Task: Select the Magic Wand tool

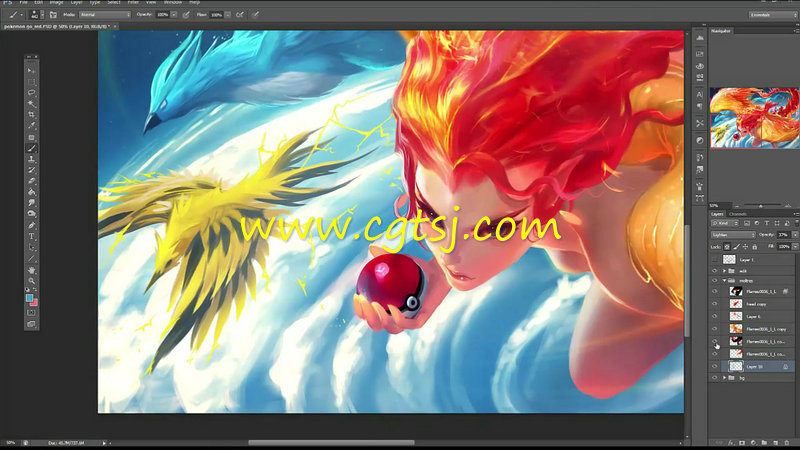Action: pos(31,104)
